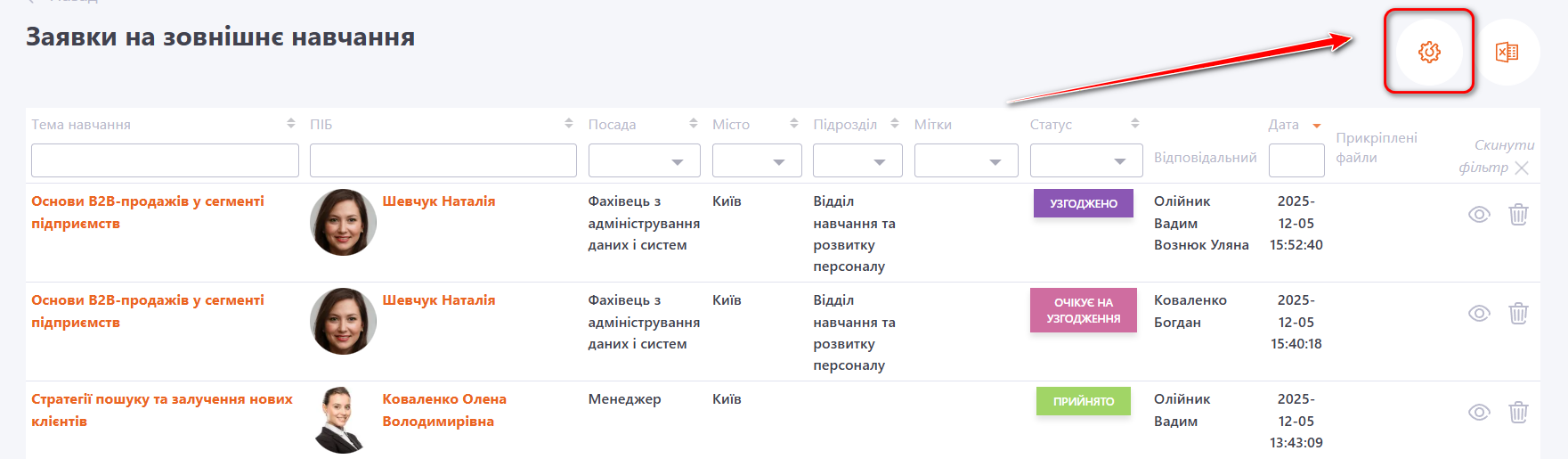Image resolution: width=1568 pixels, height=459 pixels.
Task: Click the Тема навчання filter text field
Action: [165, 160]
